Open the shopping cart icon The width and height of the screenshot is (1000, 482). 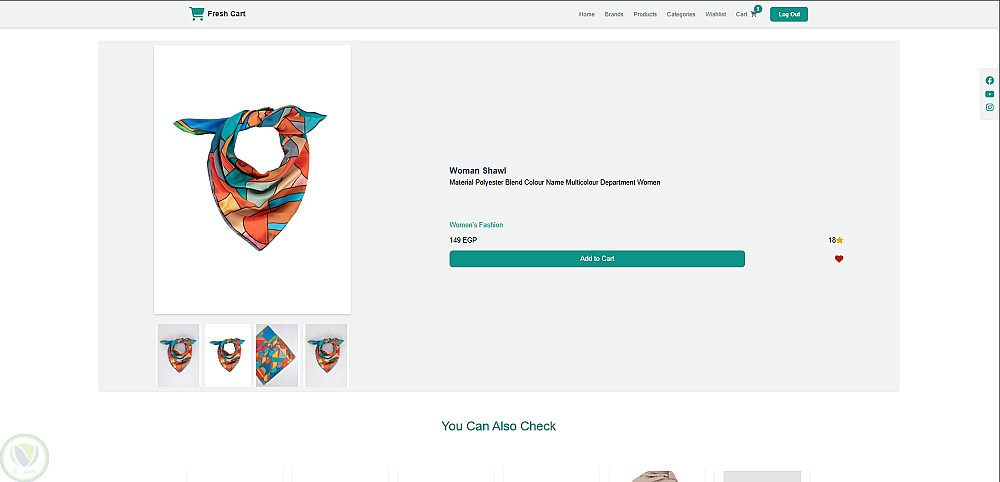click(754, 14)
